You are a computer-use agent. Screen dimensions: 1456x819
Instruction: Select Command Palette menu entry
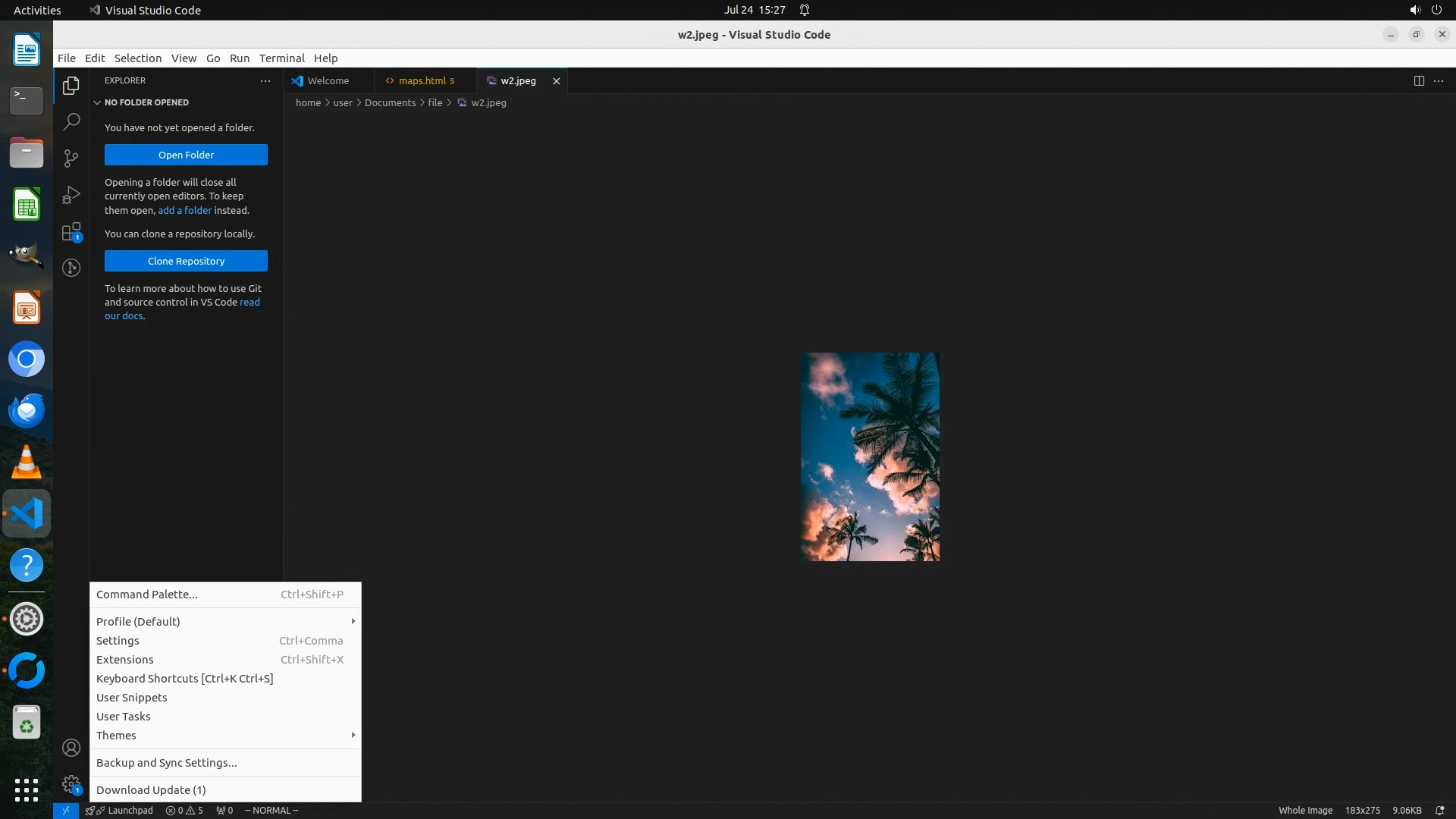click(x=147, y=595)
